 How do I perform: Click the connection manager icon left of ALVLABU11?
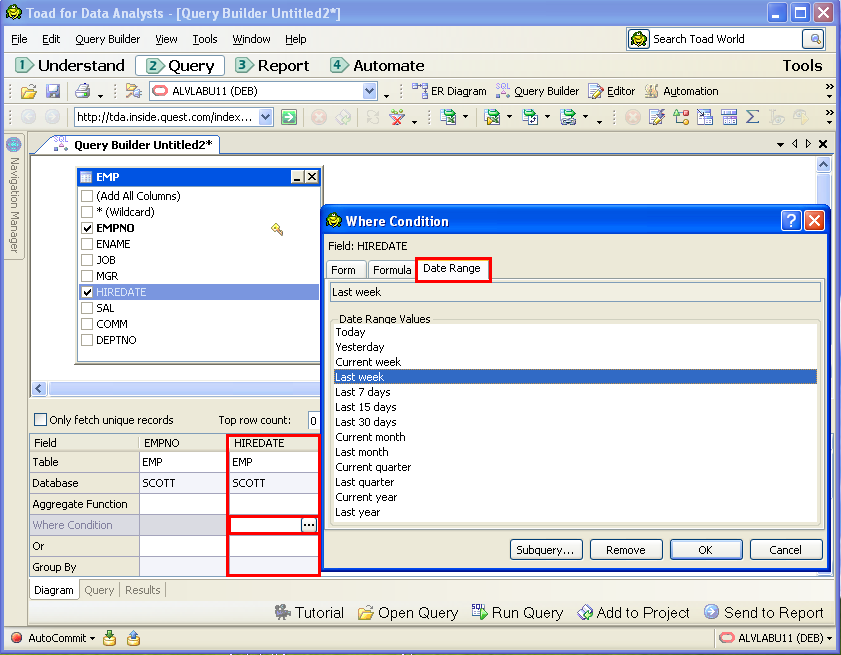(x=132, y=91)
